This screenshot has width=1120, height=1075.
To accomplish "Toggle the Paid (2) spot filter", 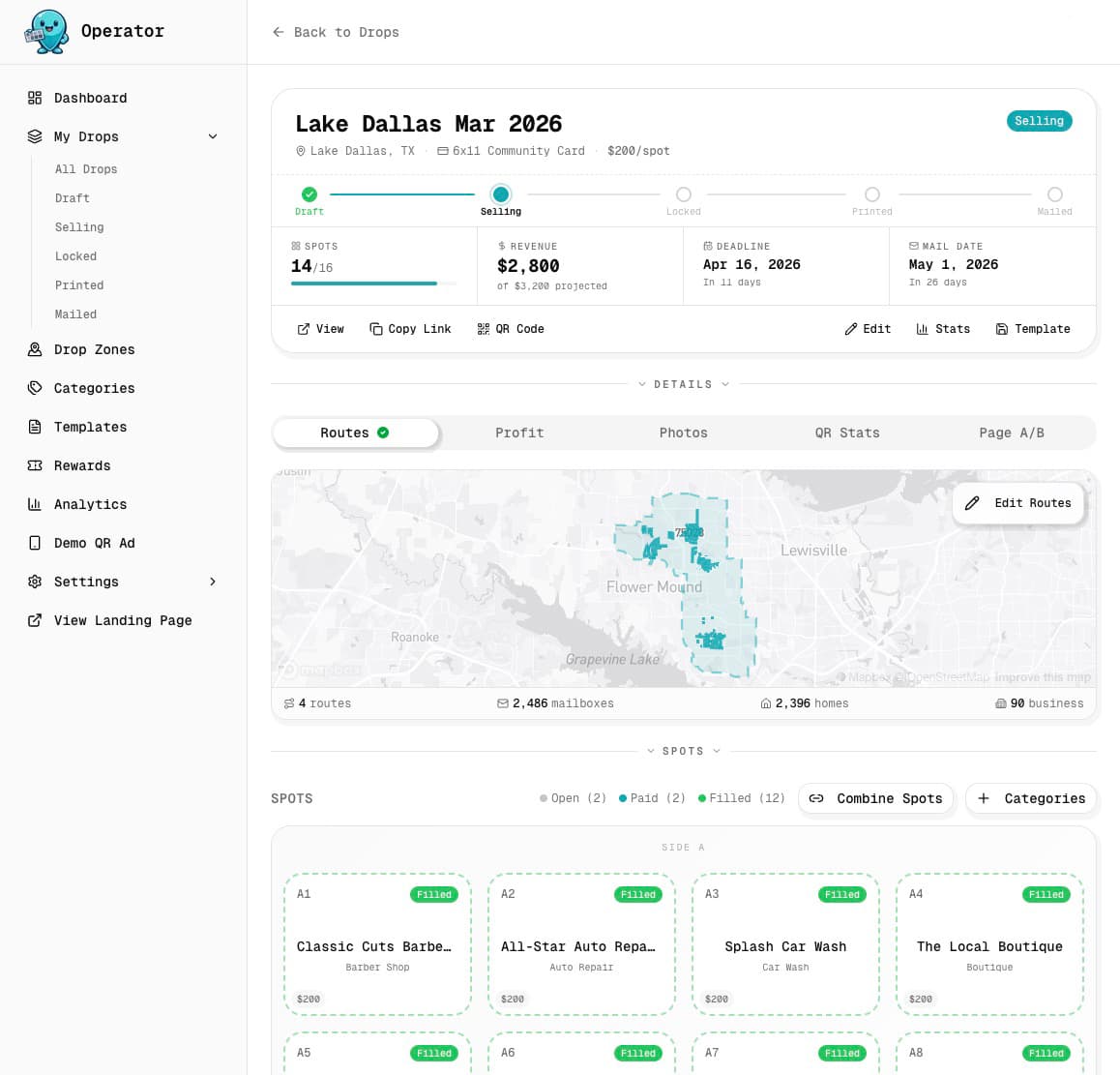I will [x=652, y=798].
